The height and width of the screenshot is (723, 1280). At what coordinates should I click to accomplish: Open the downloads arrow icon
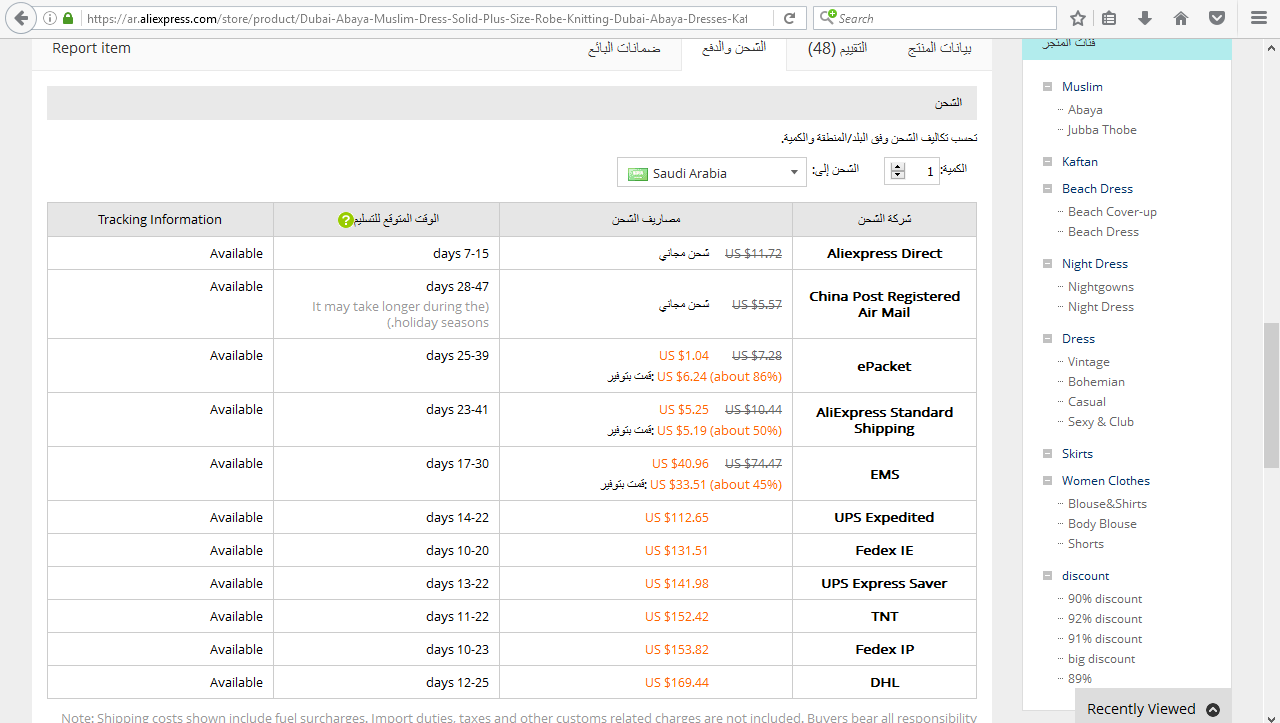(1145, 18)
